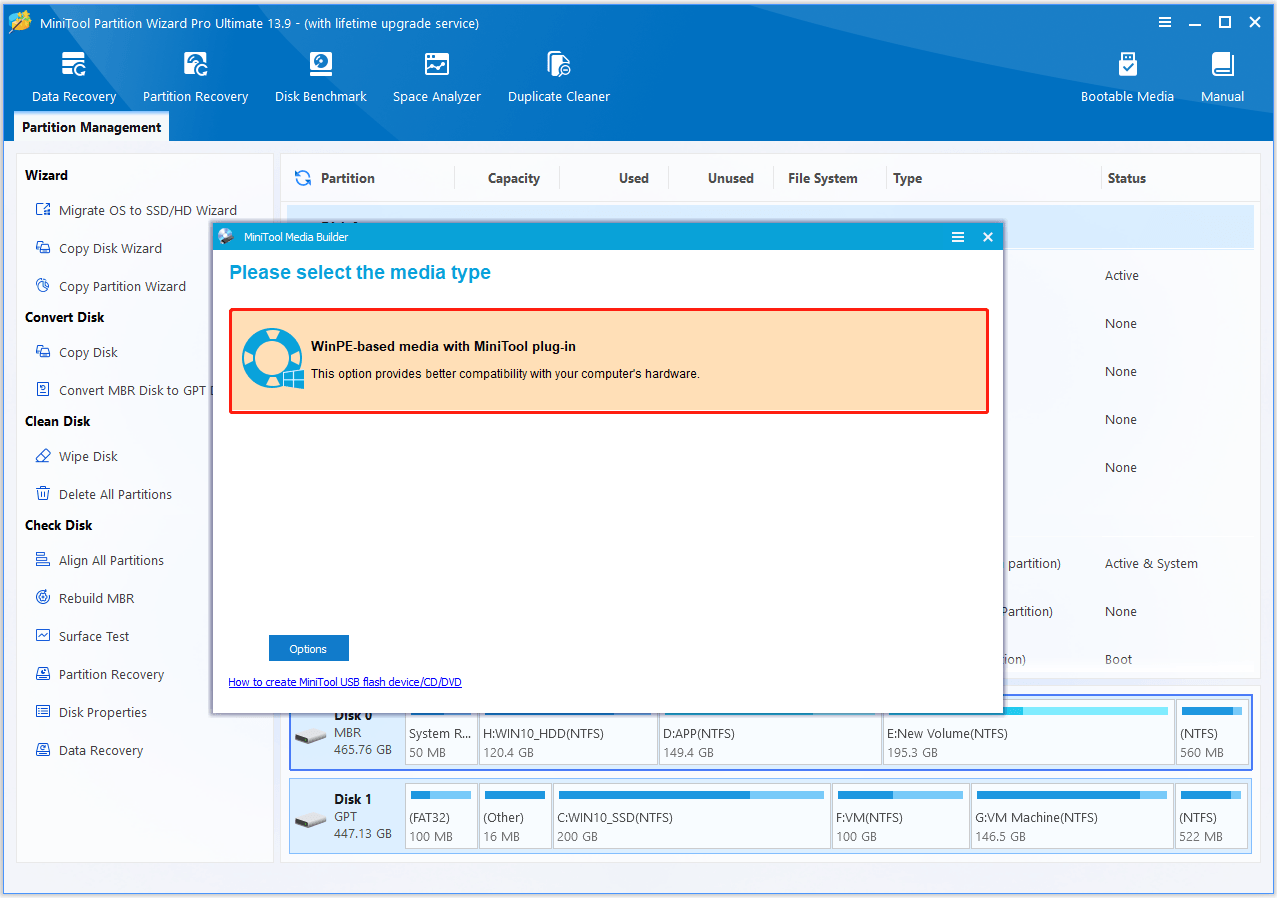Click Migrate OS wizard icon
This screenshot has height=898, width=1277.
[43, 210]
